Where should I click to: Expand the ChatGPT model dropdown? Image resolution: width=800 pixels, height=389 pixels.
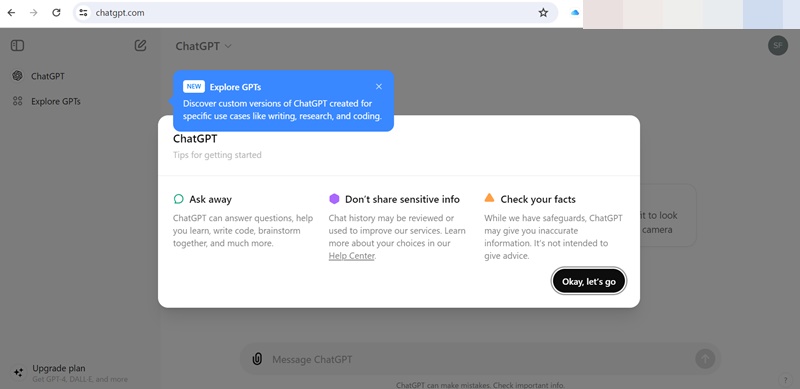(204, 46)
